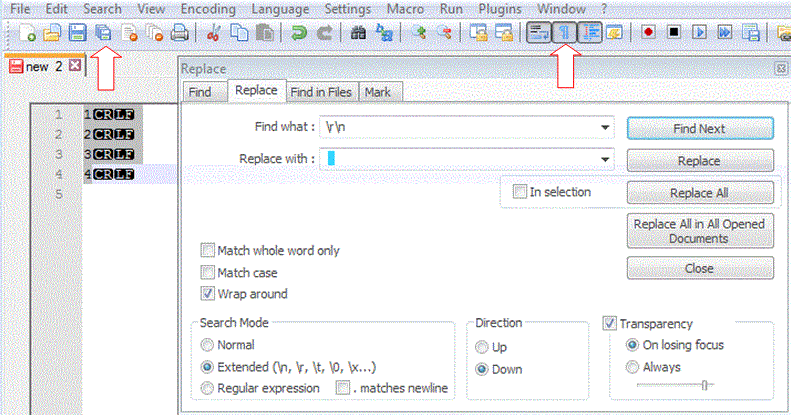Redo the last undone action
Screen dimensions: 791x415
click(x=324, y=33)
